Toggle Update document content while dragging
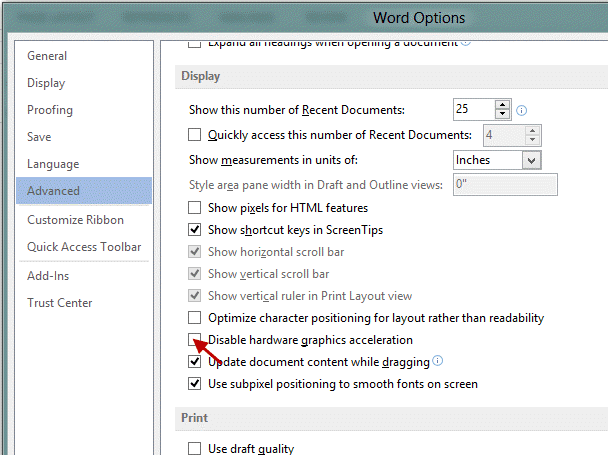The image size is (608, 455). [x=194, y=362]
